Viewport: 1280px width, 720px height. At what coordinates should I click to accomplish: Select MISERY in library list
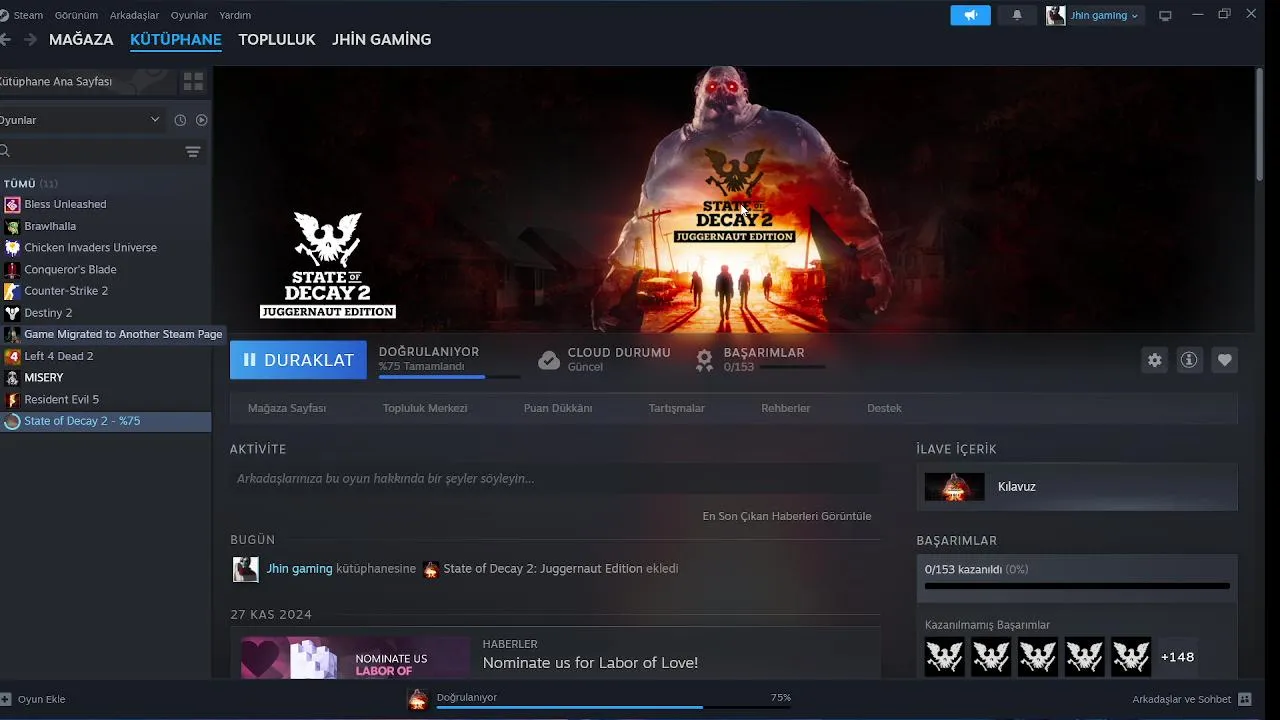tap(44, 378)
